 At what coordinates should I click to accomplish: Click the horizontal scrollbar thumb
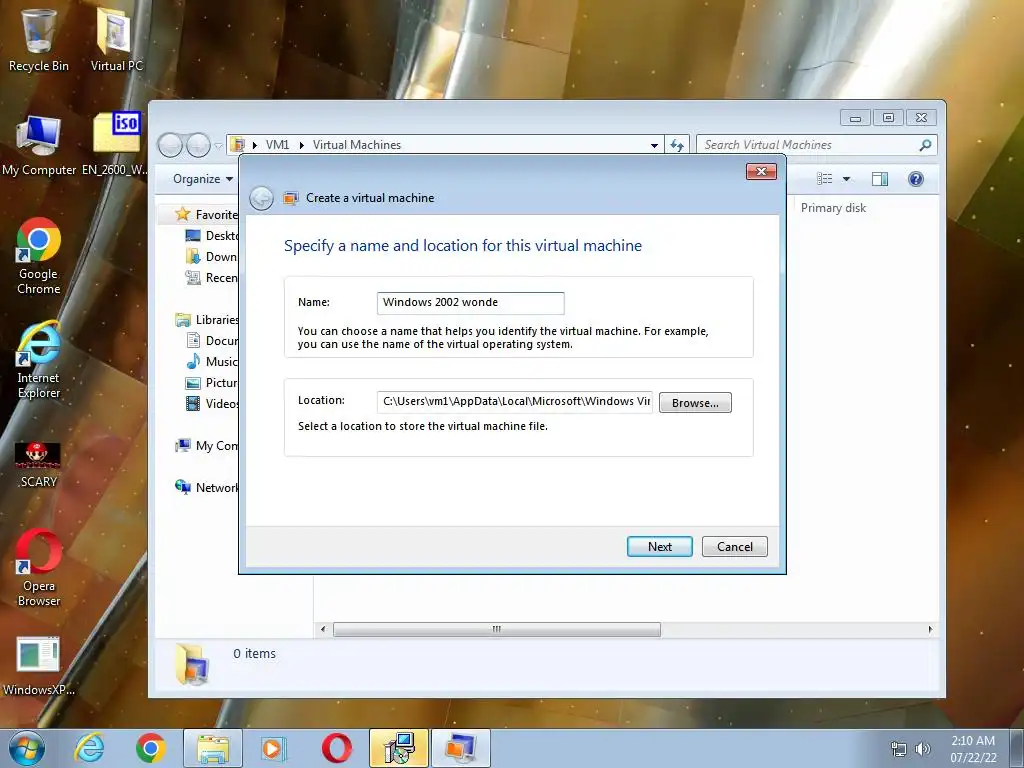click(496, 630)
